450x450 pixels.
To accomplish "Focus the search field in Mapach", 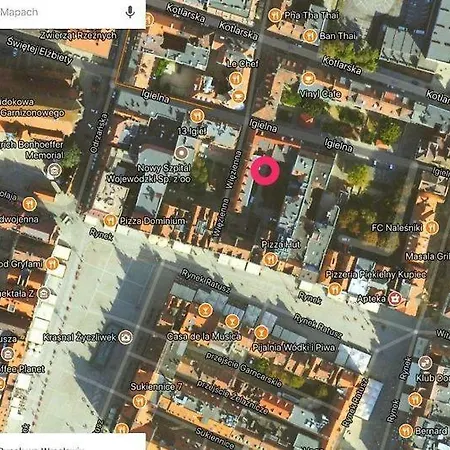I will (x=61, y=13).
